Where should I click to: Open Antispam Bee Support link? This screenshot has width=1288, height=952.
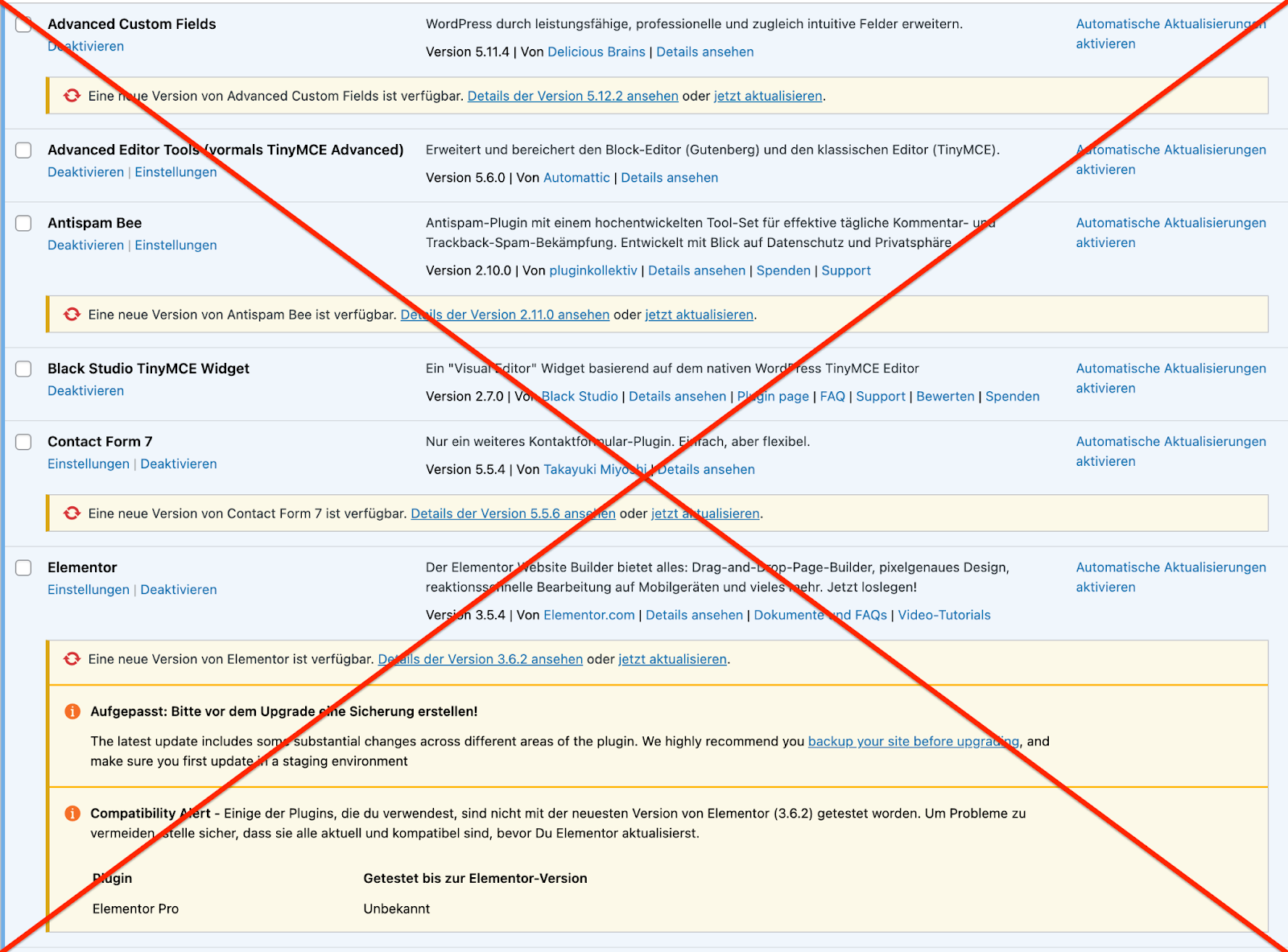pyautogui.click(x=846, y=271)
